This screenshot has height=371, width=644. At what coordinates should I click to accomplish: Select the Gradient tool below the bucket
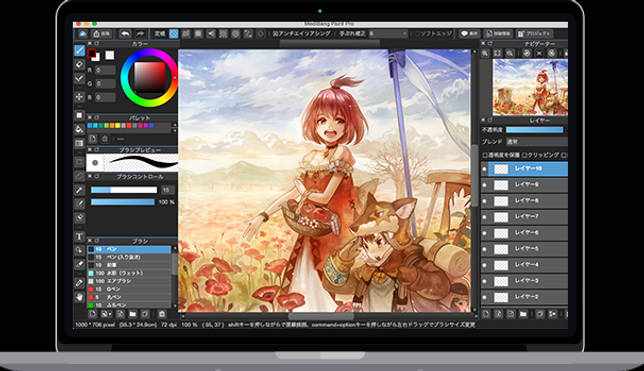pos(80,143)
